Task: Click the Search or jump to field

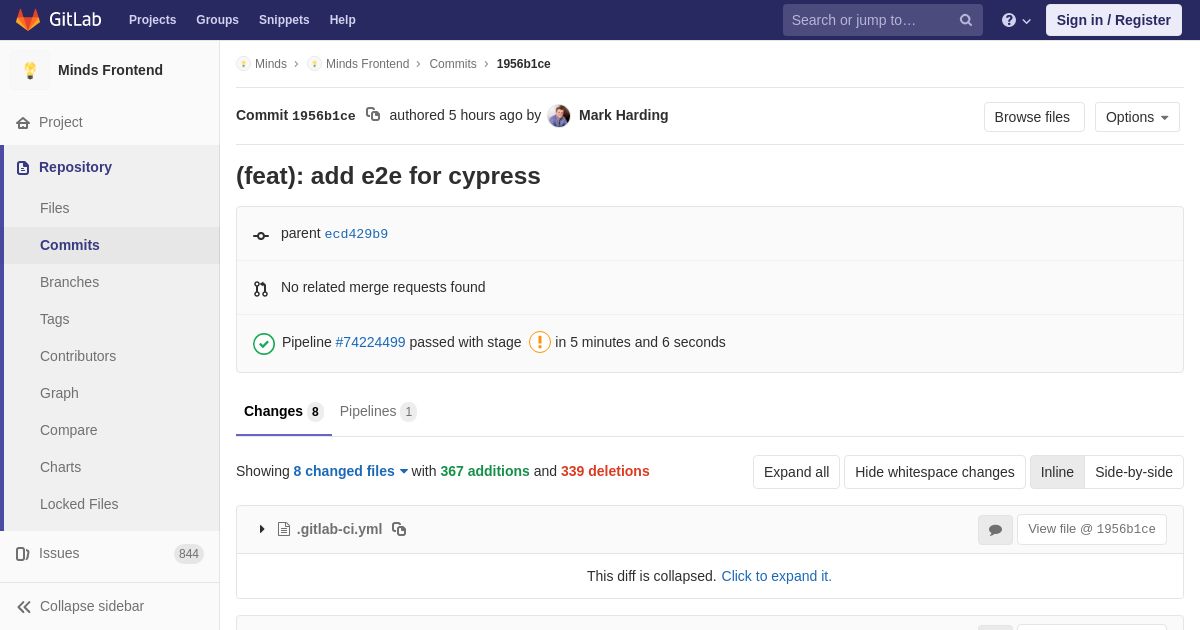Action: [x=868, y=20]
